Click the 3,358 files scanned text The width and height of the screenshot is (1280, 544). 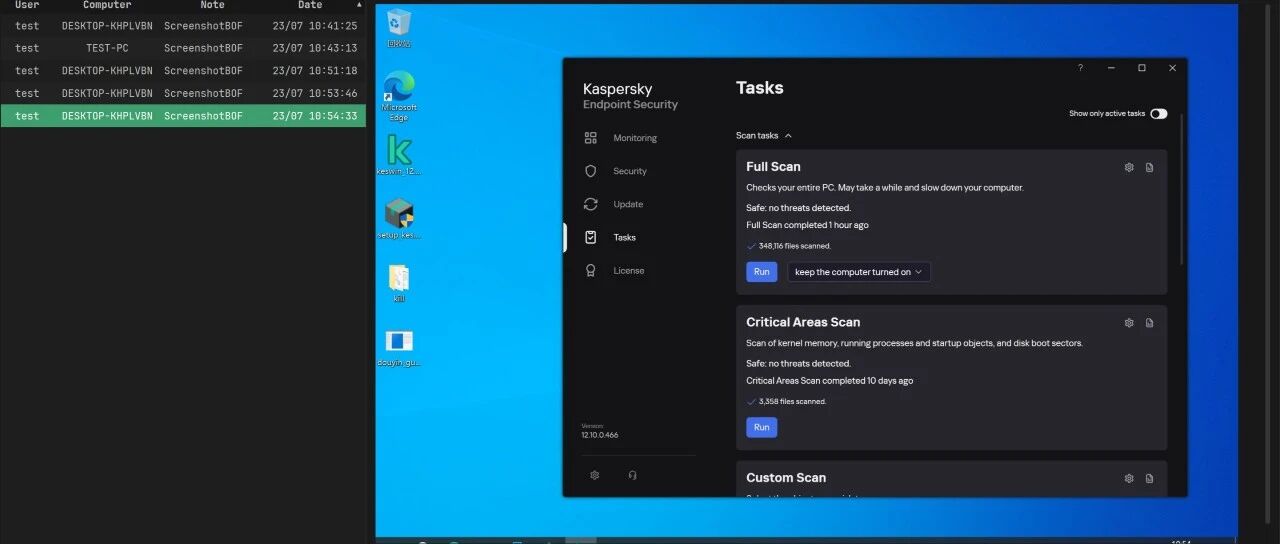[x=792, y=402]
